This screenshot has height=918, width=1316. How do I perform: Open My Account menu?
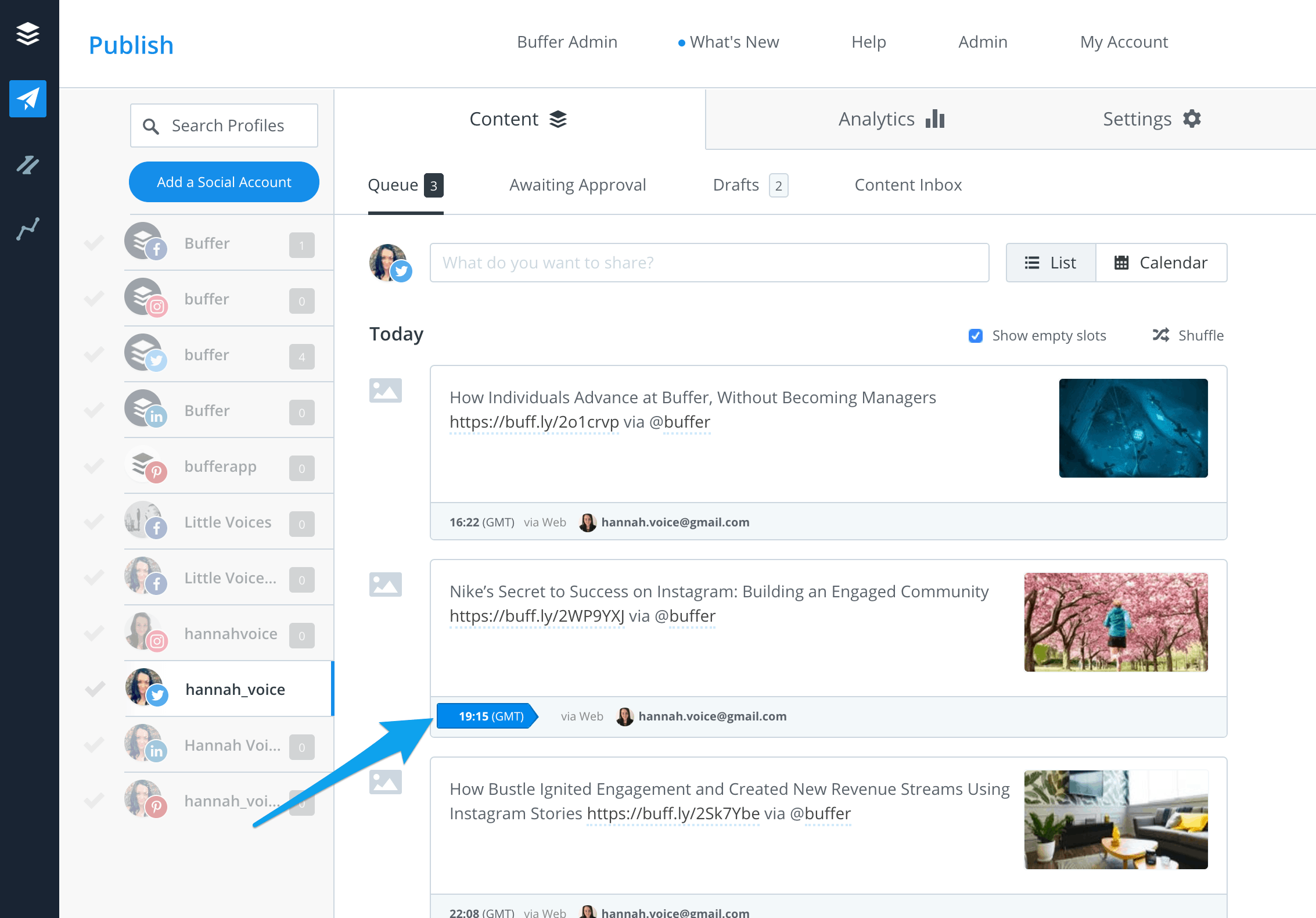coord(1124,42)
